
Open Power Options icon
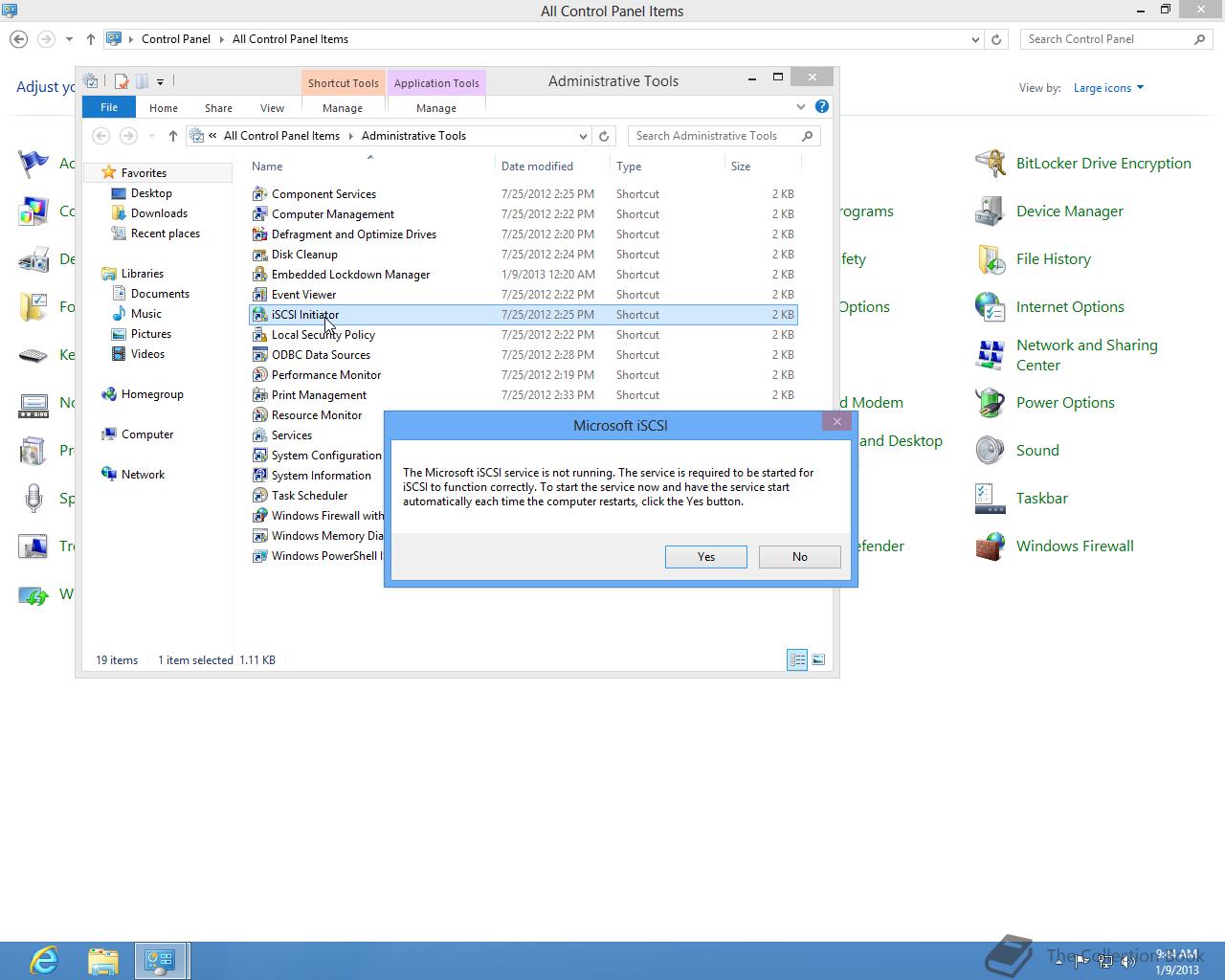click(990, 403)
